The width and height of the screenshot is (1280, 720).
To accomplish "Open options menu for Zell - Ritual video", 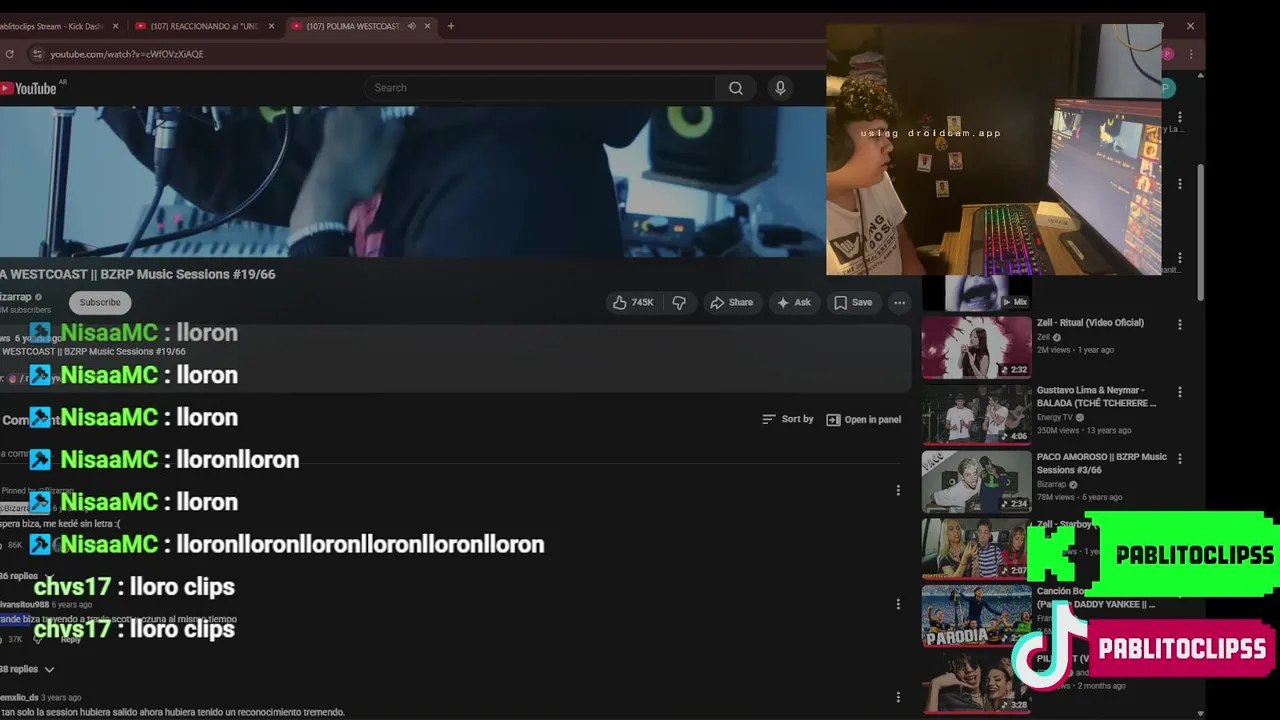I will (x=1180, y=325).
